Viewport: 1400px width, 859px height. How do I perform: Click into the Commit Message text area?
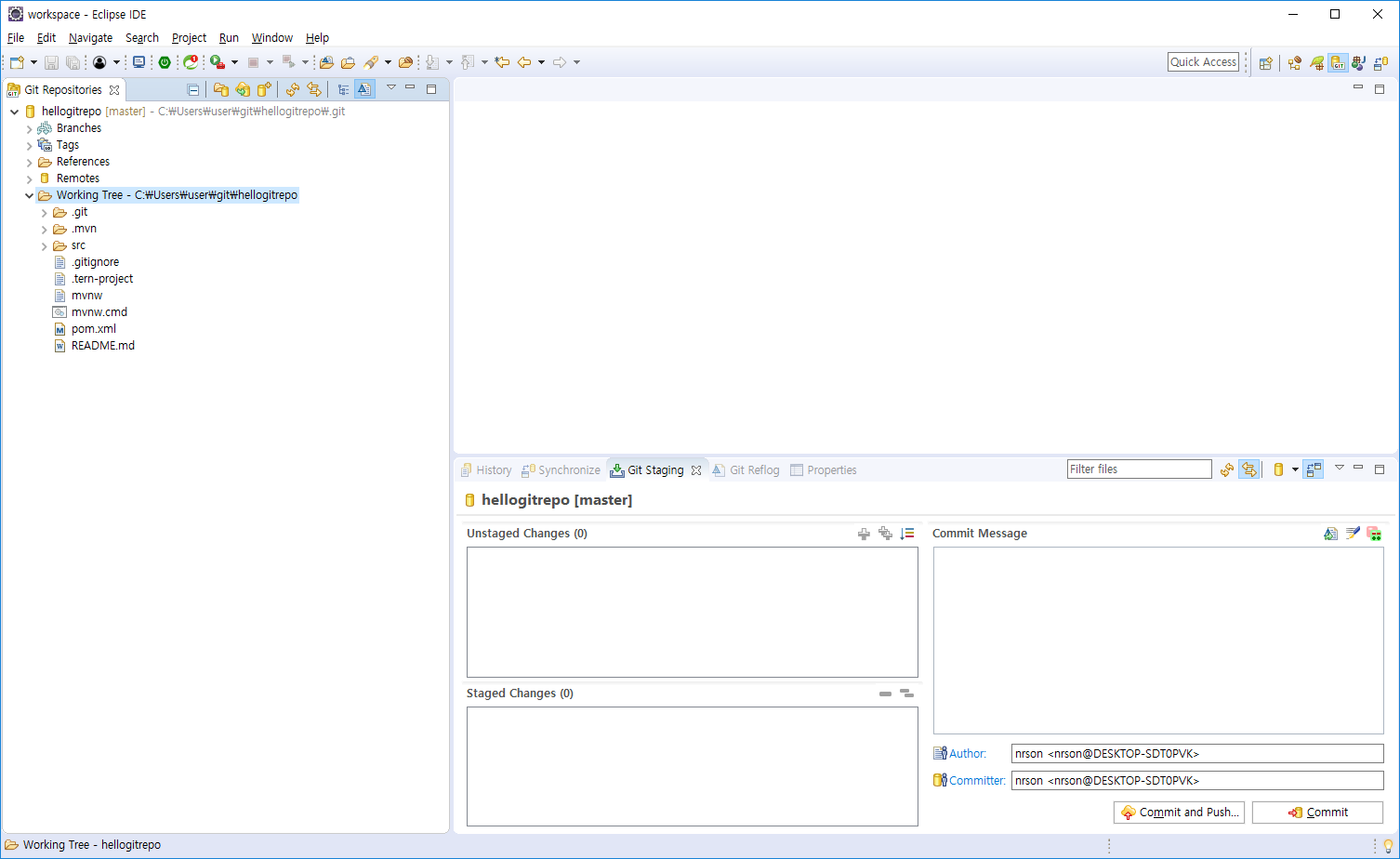pos(1158,641)
